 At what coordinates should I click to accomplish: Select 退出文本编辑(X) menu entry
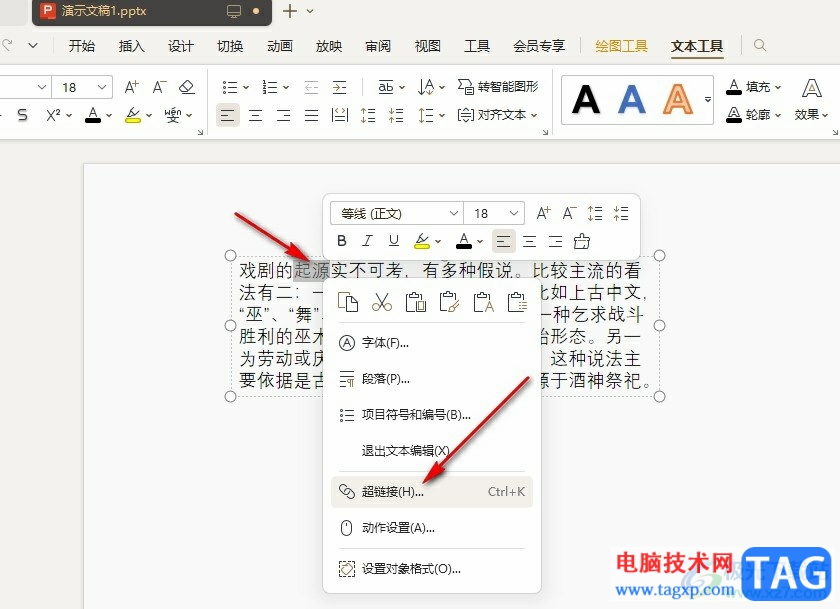[x=432, y=450]
